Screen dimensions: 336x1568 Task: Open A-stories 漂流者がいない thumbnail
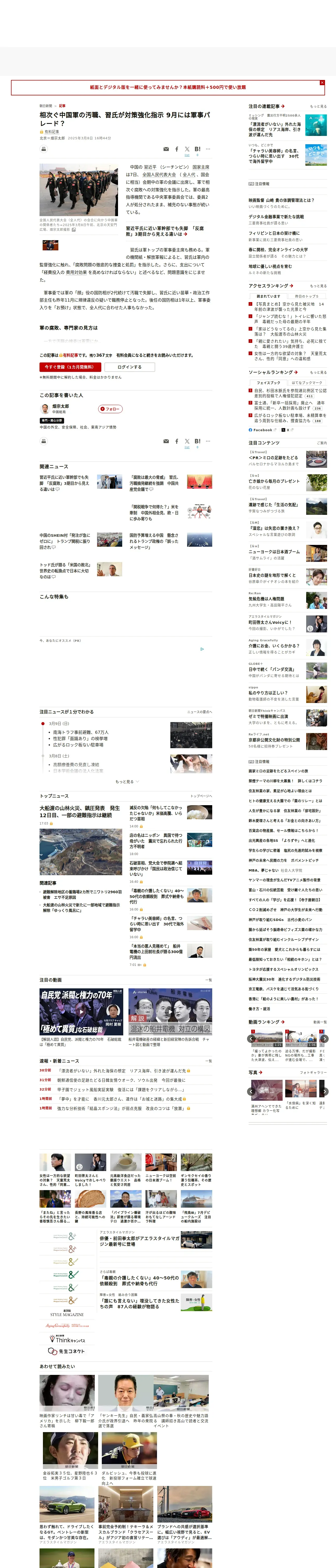316,125
